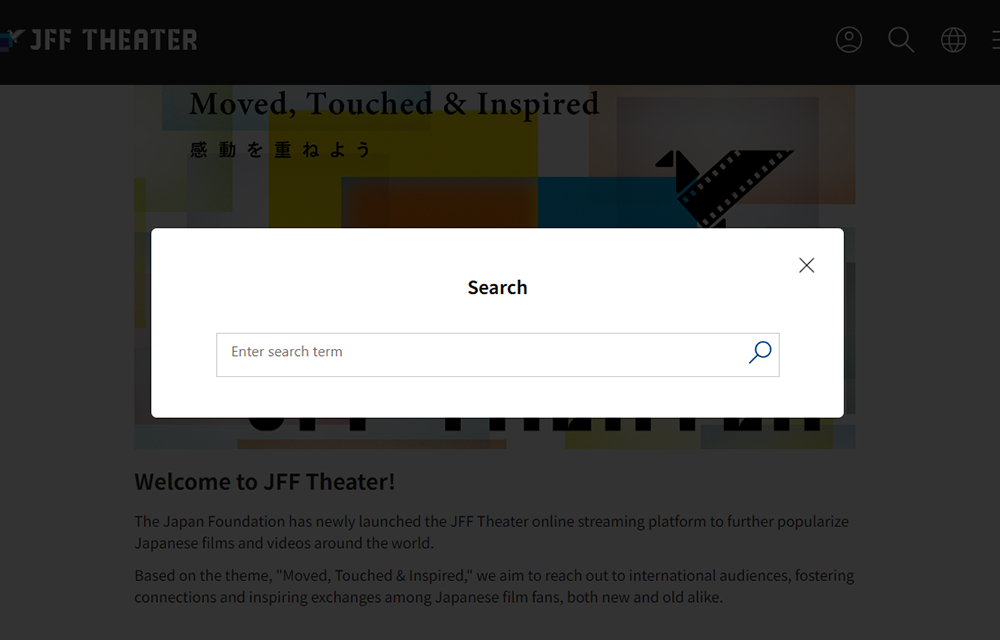The image size is (1000, 640).
Task: Click the 'Search' dialog title
Action: coord(497,287)
